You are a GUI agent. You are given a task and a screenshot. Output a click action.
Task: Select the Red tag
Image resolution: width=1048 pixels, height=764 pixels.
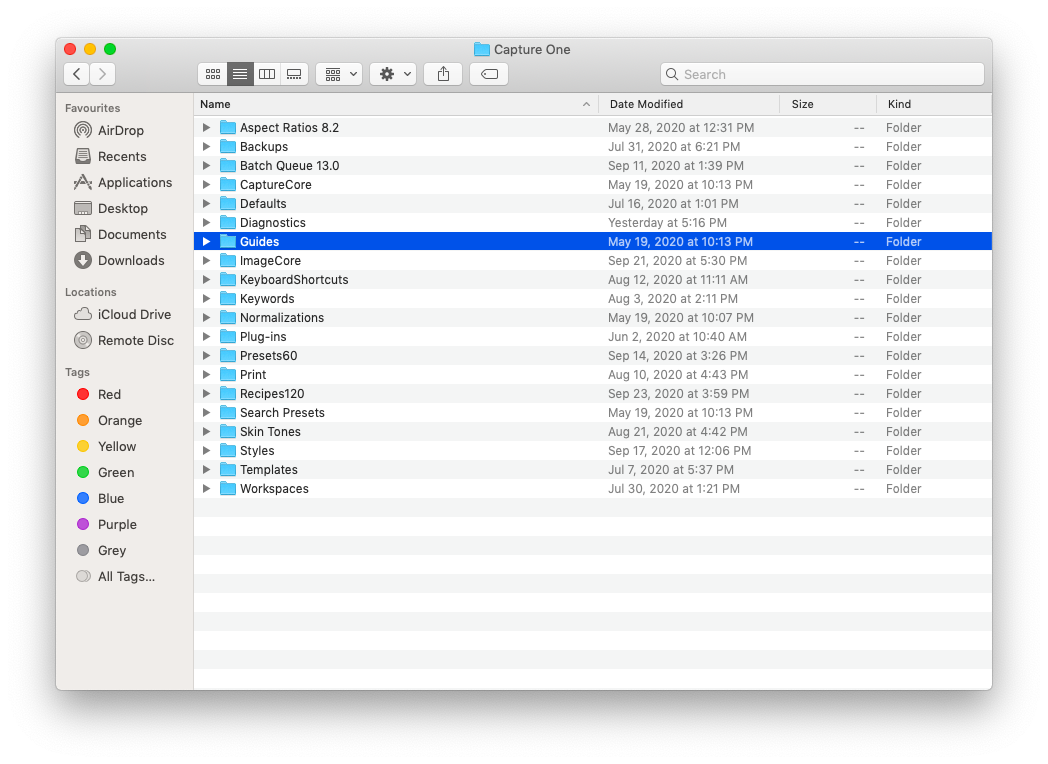click(99, 394)
